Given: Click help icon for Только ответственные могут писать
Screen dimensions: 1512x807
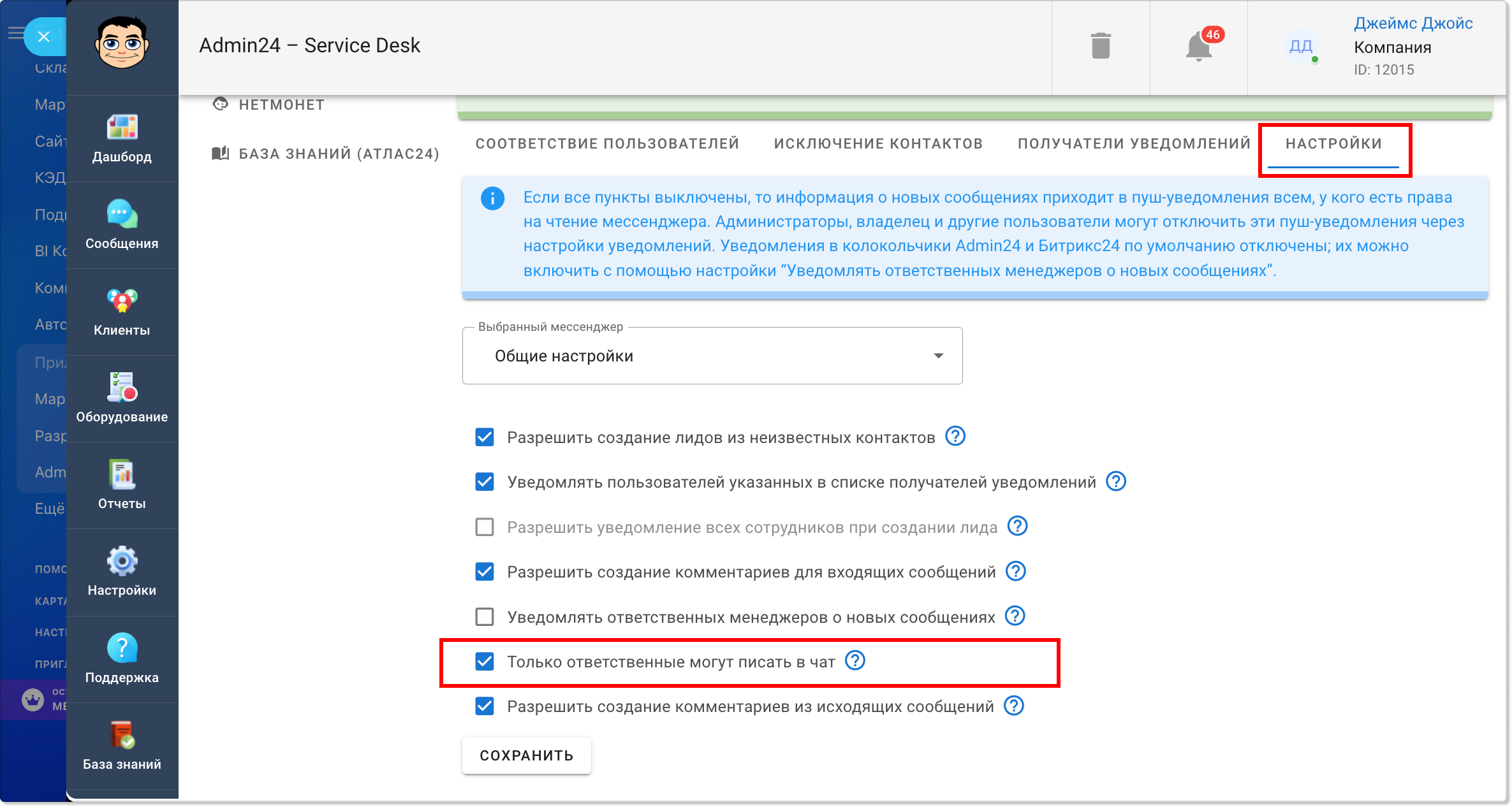Looking at the screenshot, I should coord(855,661).
